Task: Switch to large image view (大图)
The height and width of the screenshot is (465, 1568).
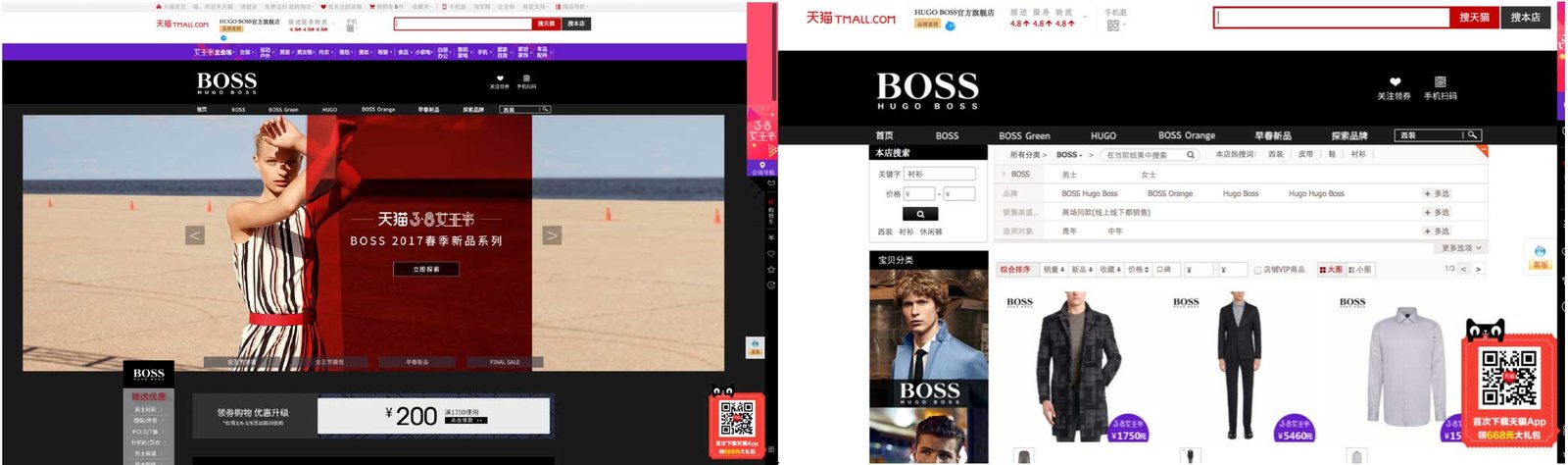Action: coord(1331,270)
